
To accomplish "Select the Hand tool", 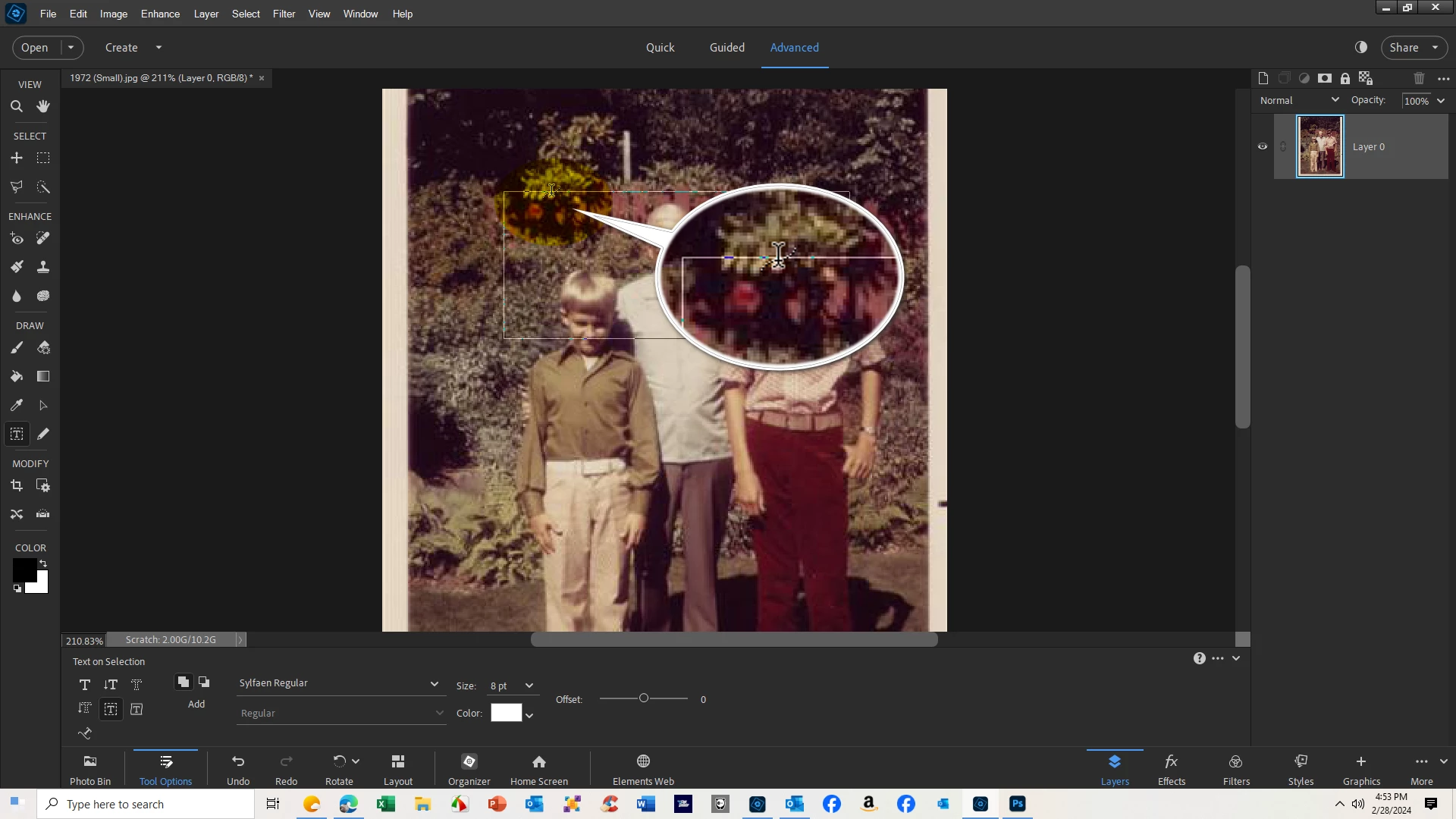I will 43,107.
